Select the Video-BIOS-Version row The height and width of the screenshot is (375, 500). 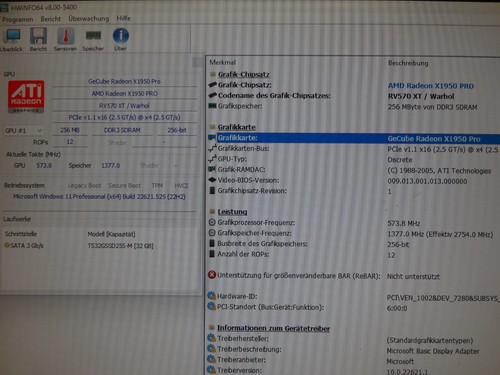(x=353, y=181)
